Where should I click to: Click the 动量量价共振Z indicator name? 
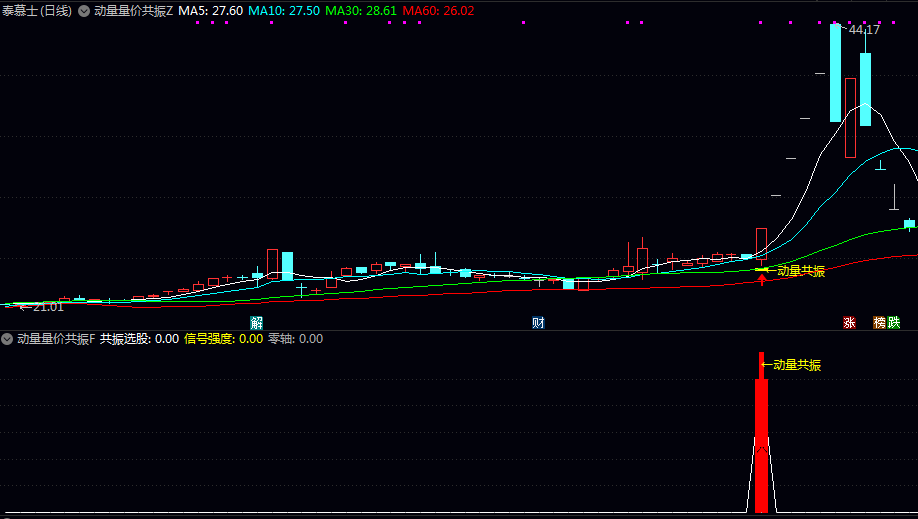pos(133,11)
